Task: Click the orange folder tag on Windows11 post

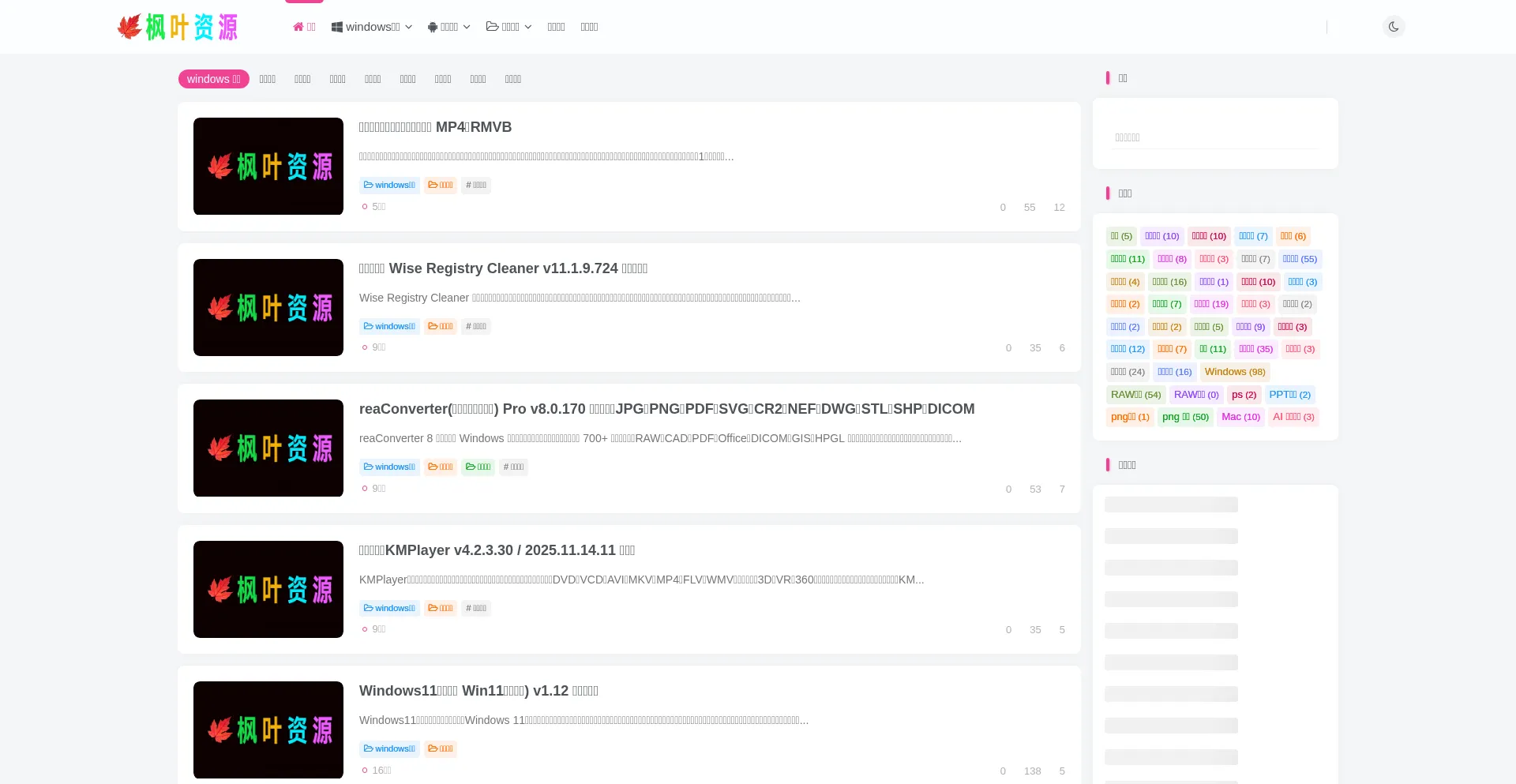Action: [441, 749]
